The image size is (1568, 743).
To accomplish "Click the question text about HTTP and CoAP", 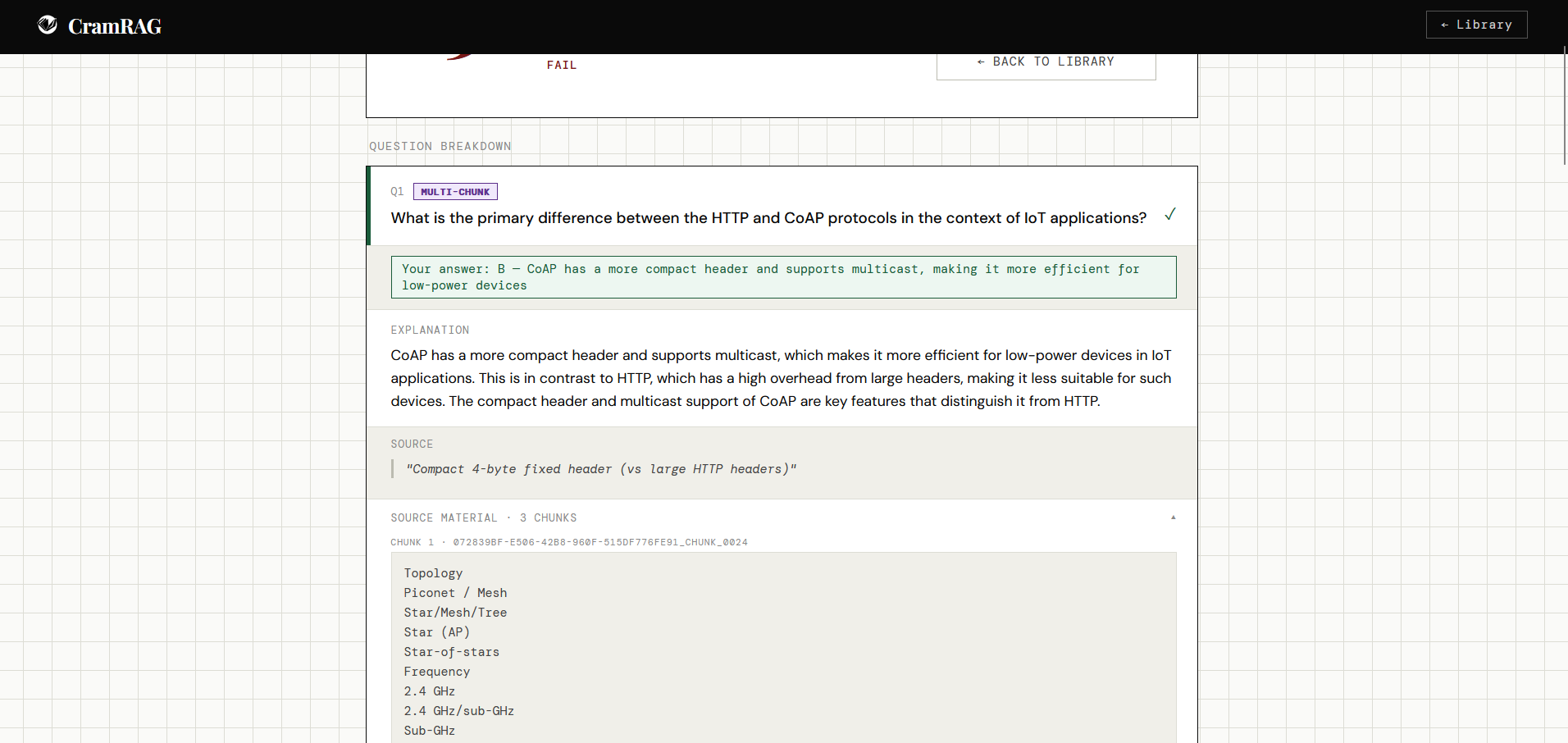I will point(768,218).
